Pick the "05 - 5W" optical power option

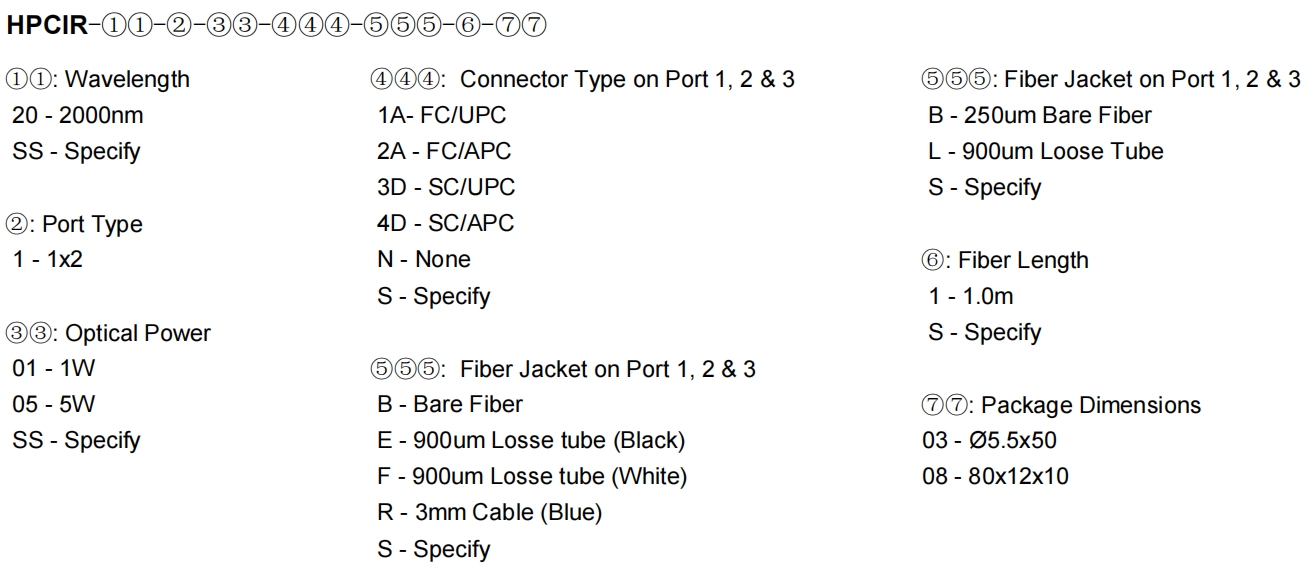54,404
